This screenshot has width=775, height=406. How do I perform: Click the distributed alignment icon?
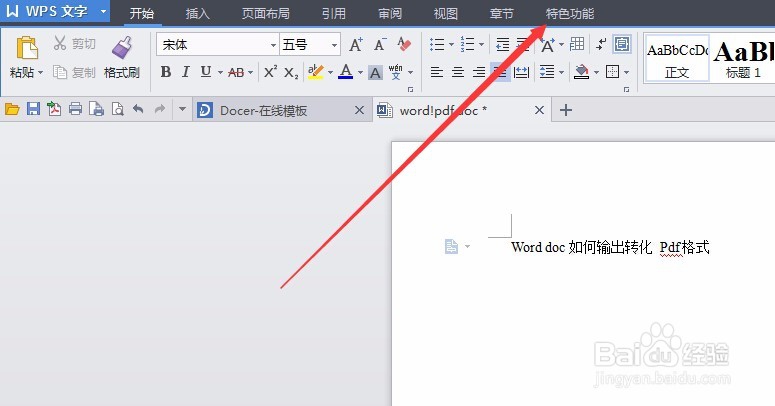pos(521,73)
